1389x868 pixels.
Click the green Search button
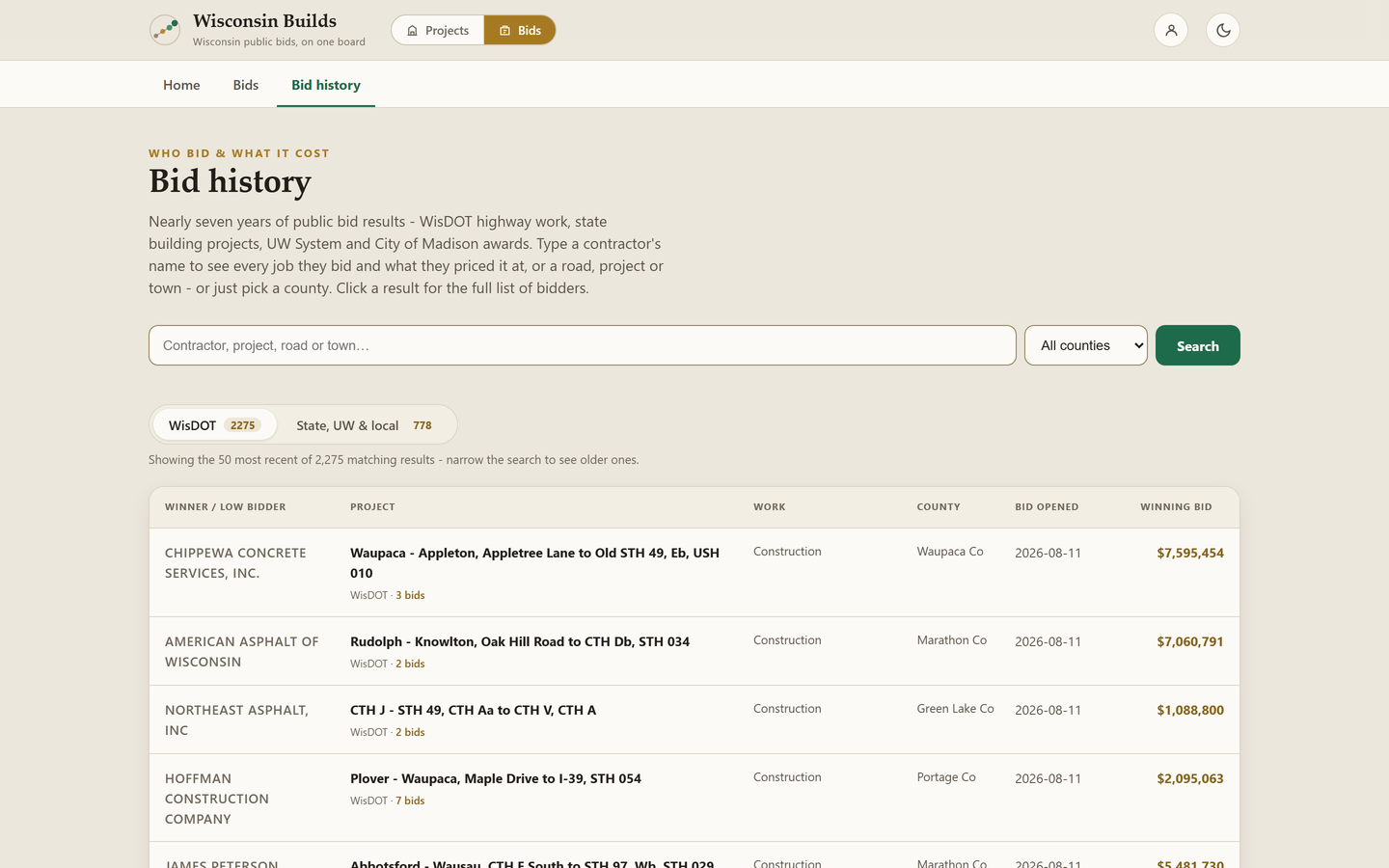coord(1198,345)
